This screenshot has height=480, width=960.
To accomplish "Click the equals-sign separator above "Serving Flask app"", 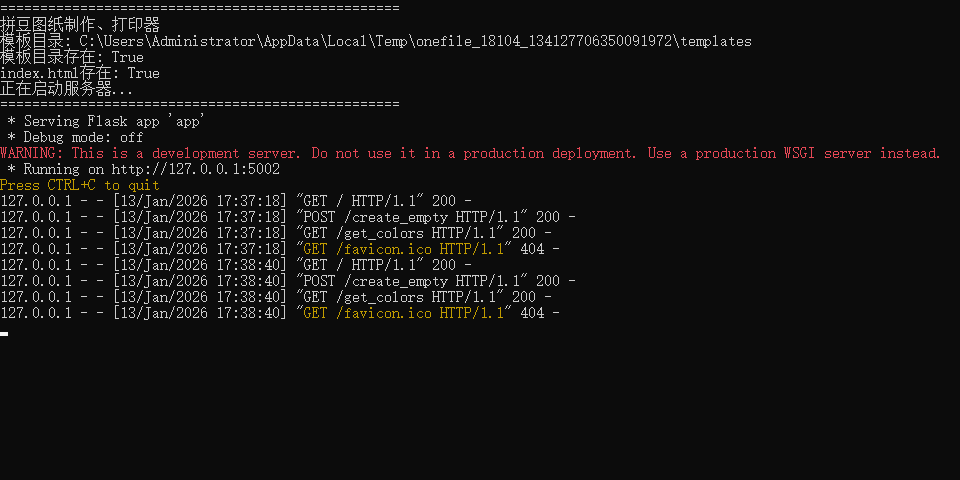I will coord(200,104).
